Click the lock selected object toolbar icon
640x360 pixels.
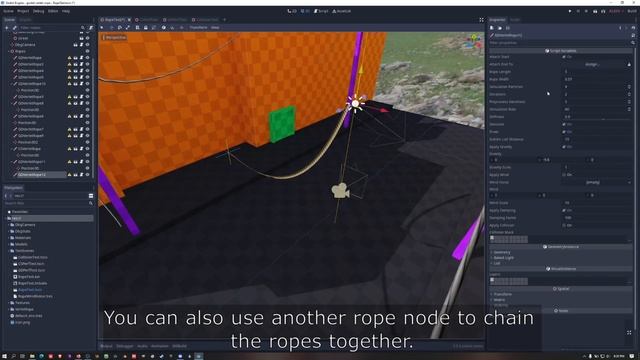point(146,28)
